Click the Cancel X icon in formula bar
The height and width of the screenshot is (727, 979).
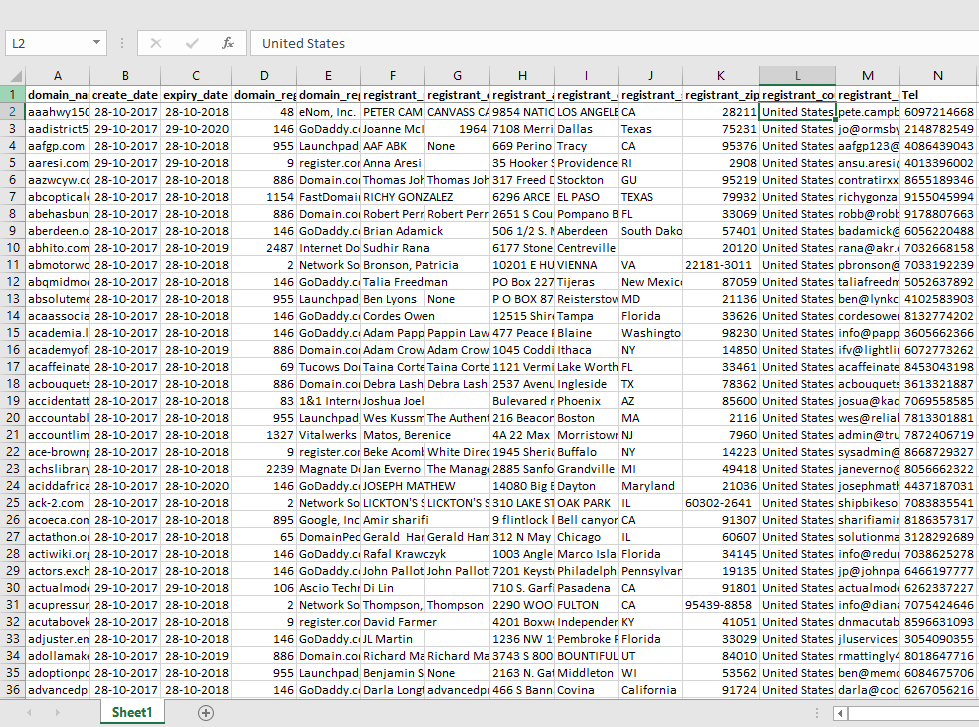coord(156,43)
